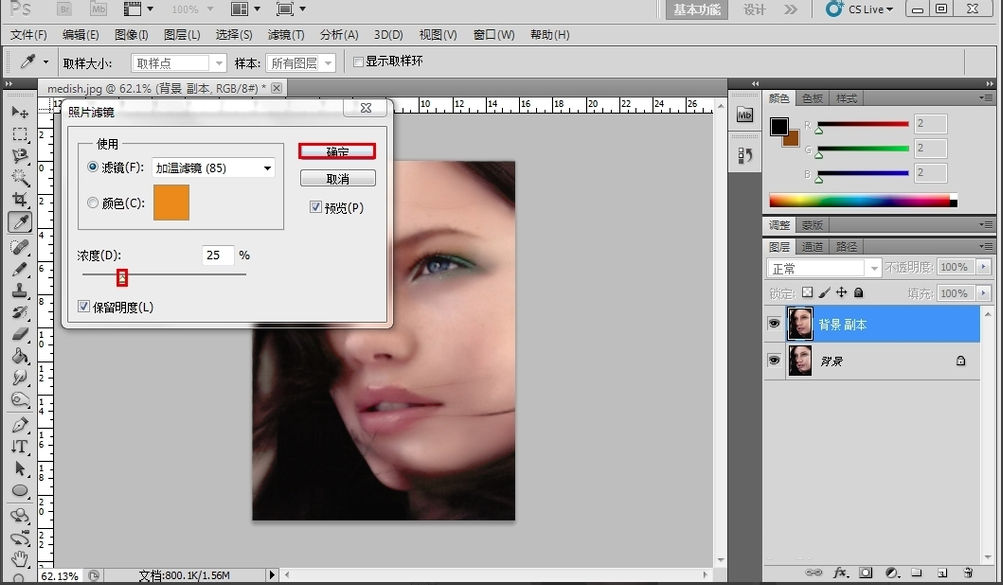Click the add layer mask icon
Viewport: 1003px width, 585px height.
[866, 573]
